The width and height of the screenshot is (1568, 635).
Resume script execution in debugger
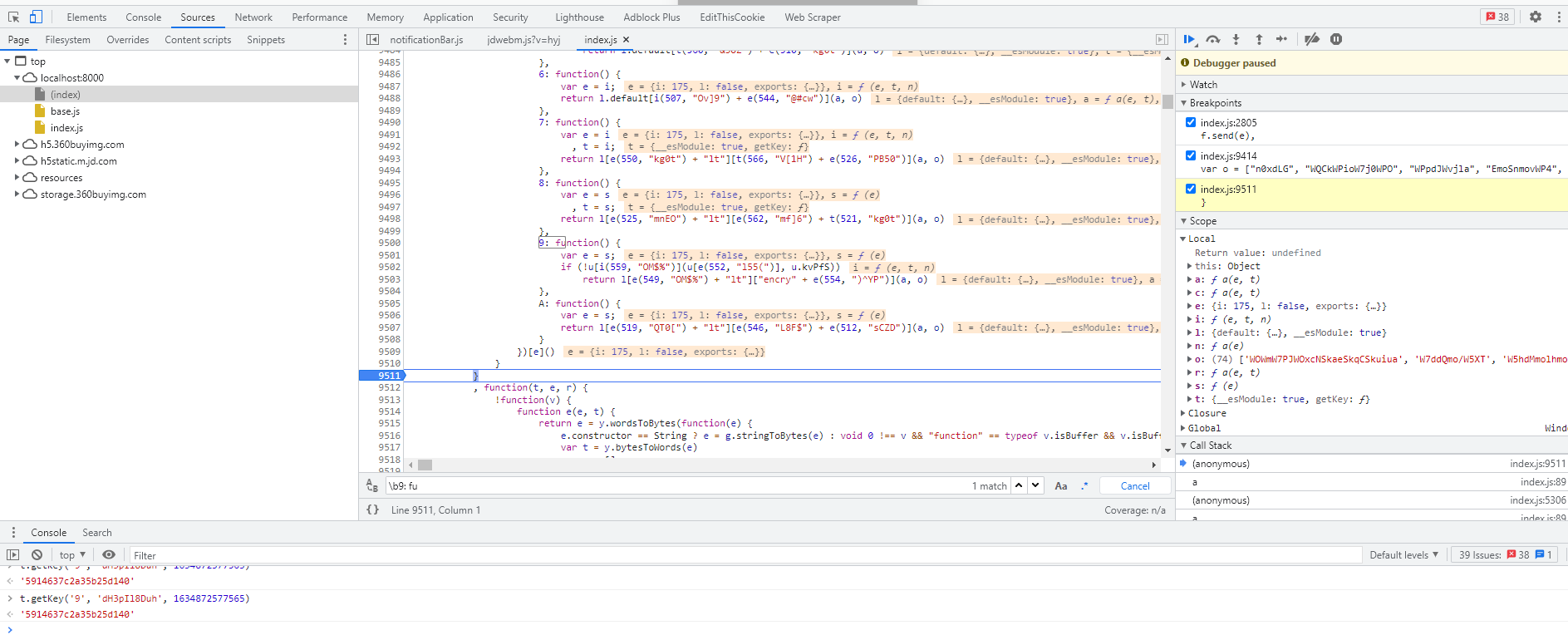tap(1189, 39)
